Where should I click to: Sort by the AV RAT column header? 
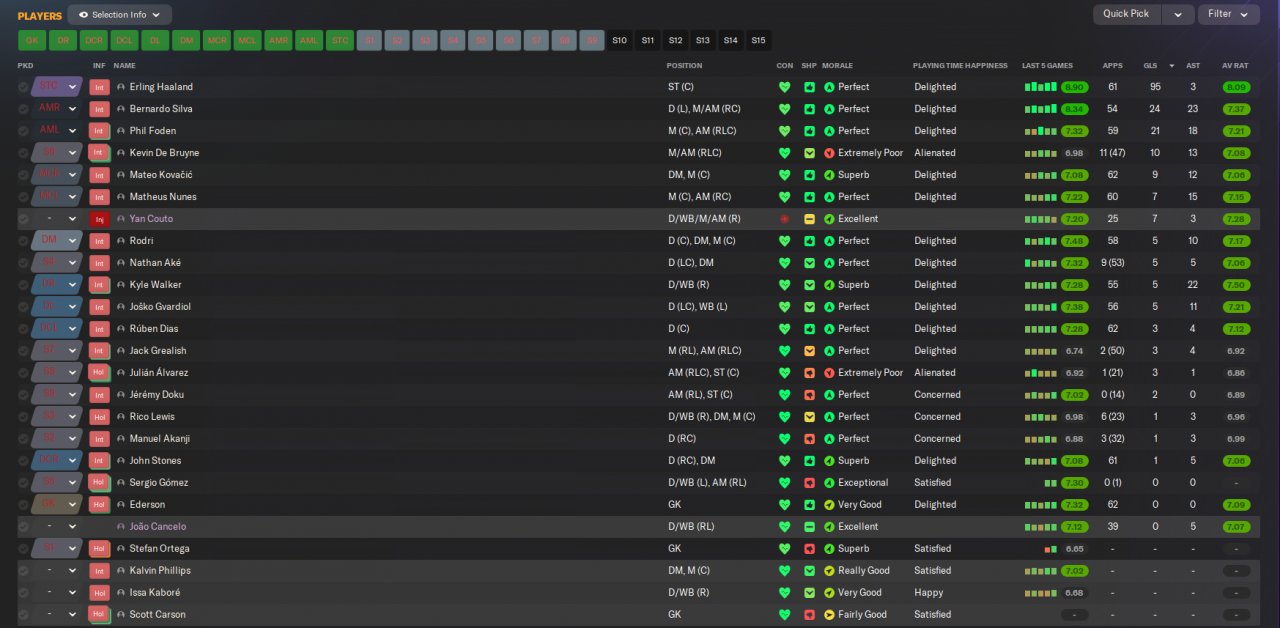1235,66
